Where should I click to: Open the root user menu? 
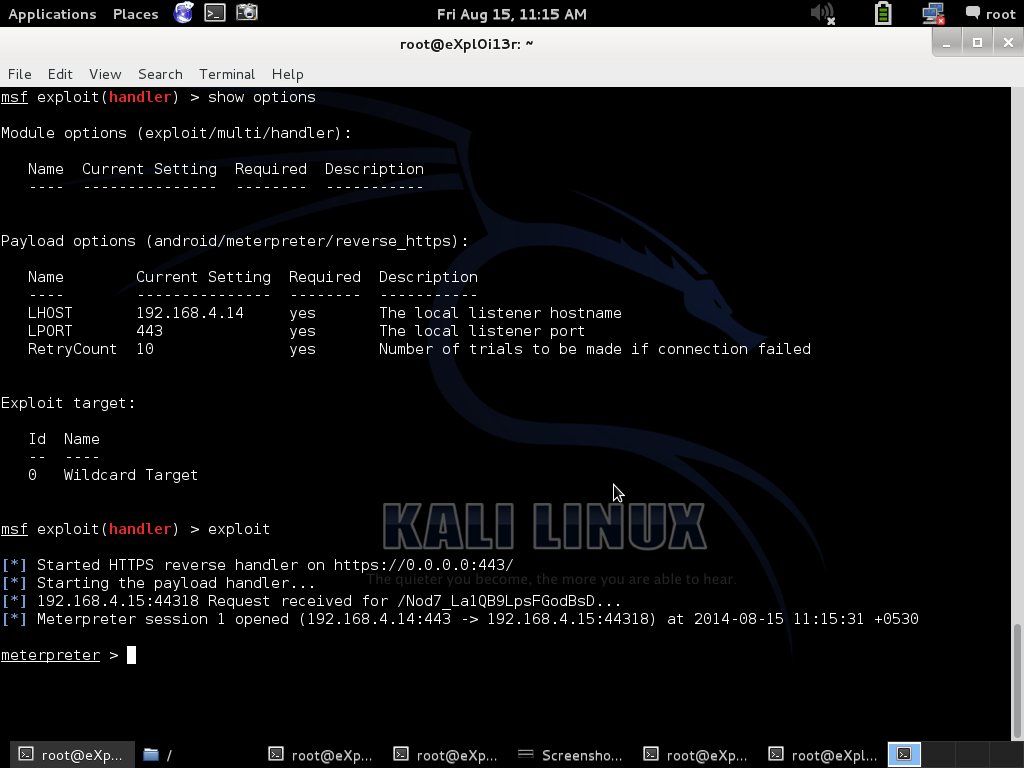(x=991, y=14)
